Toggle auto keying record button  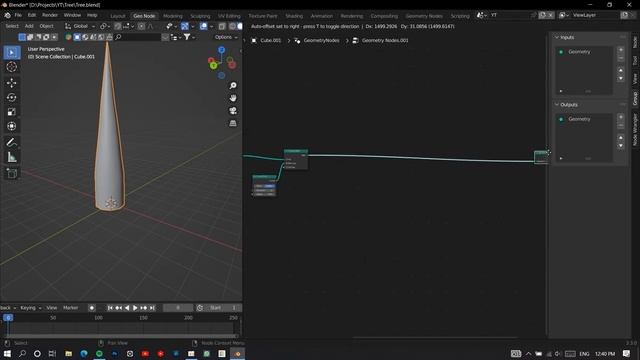click(x=92, y=308)
